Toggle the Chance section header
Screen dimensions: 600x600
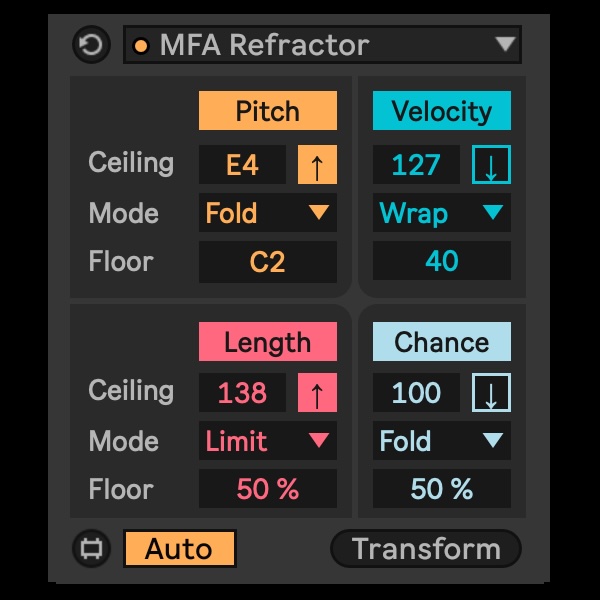(441, 342)
